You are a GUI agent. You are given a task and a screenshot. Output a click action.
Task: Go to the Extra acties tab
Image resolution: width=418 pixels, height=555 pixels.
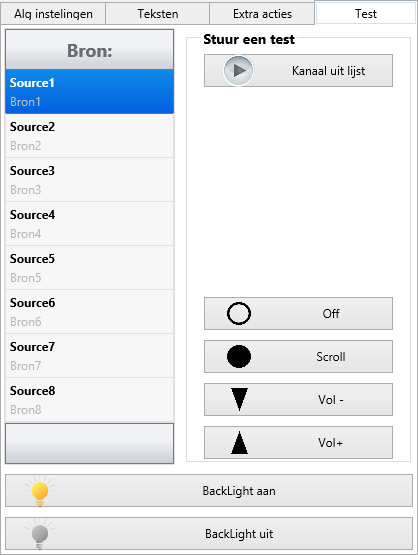click(x=262, y=14)
